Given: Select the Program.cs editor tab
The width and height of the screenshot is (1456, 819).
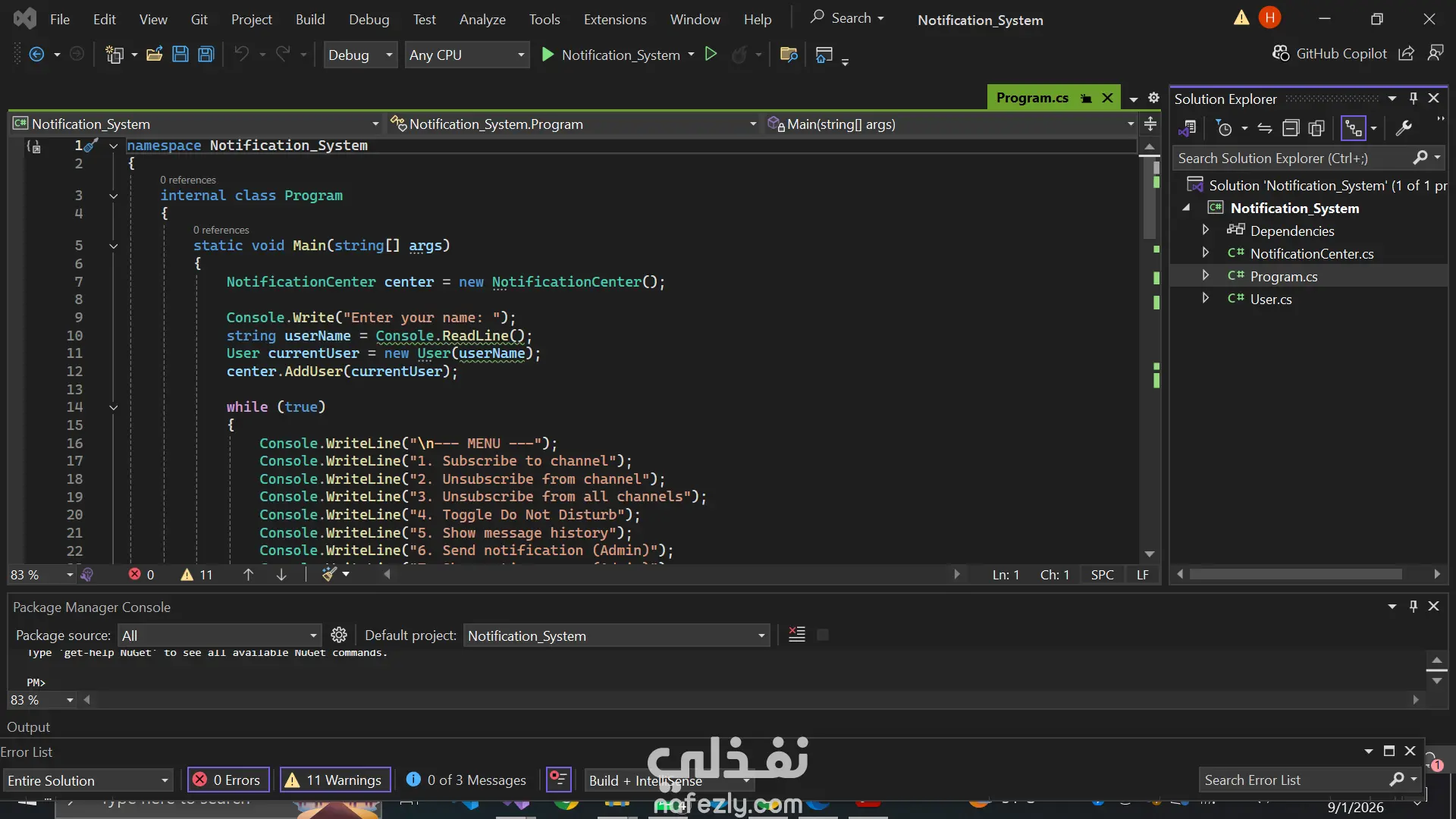Looking at the screenshot, I should click(x=1032, y=98).
